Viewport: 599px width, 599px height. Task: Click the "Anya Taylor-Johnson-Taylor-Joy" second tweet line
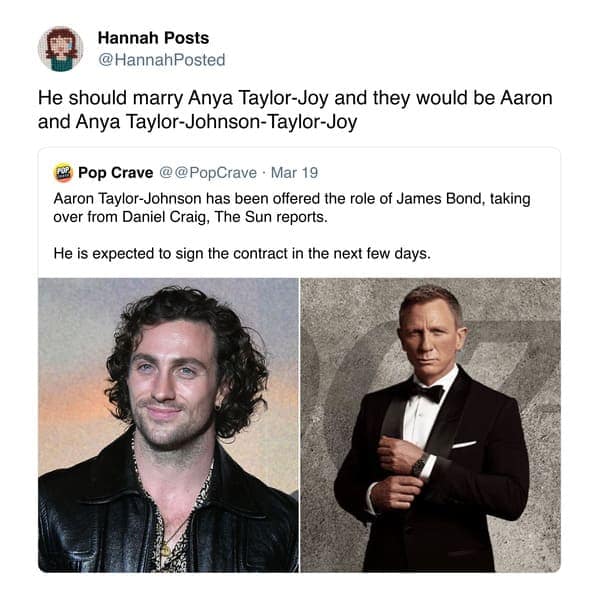point(198,122)
